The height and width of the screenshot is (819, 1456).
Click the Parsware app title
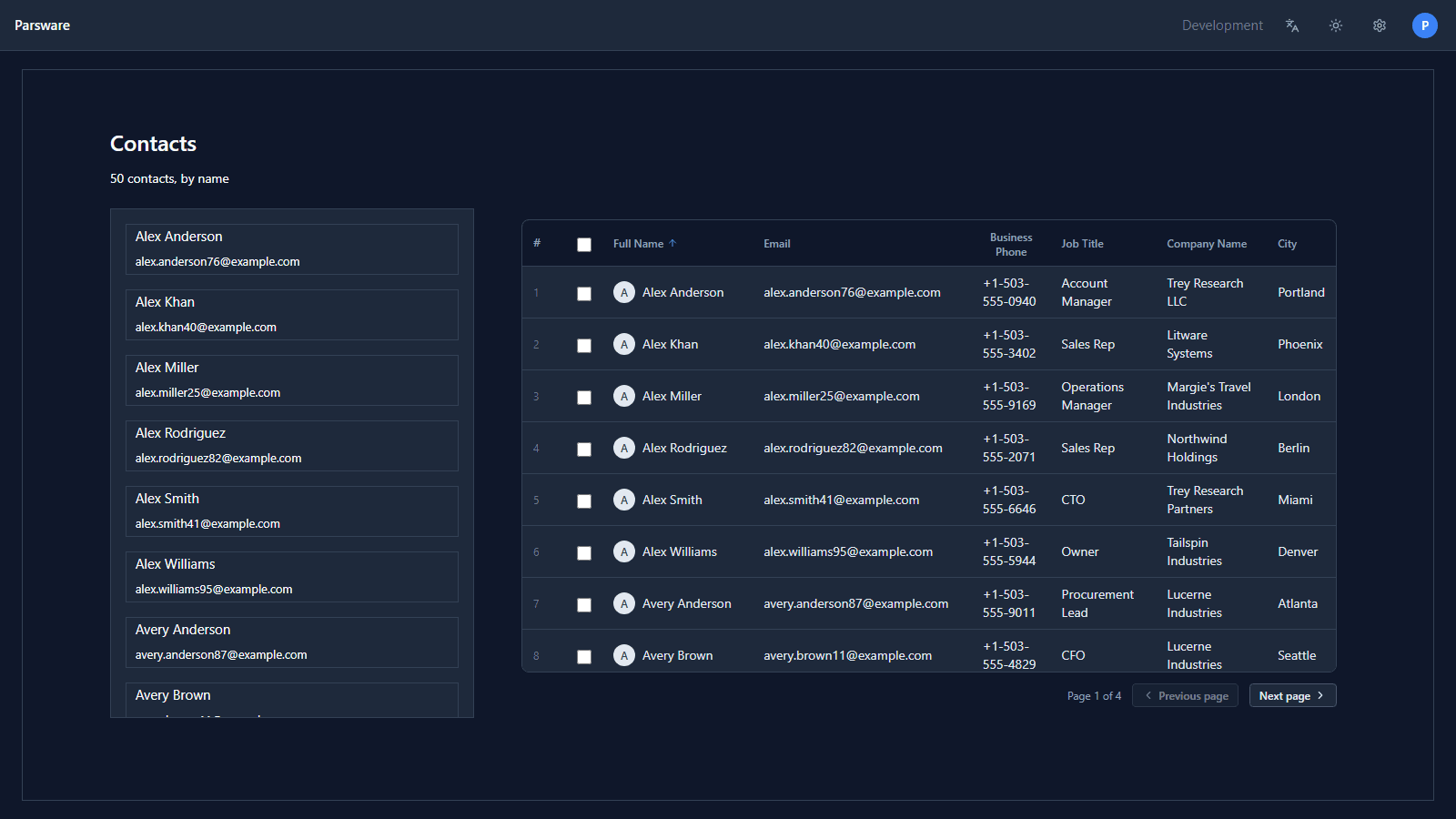42,25
